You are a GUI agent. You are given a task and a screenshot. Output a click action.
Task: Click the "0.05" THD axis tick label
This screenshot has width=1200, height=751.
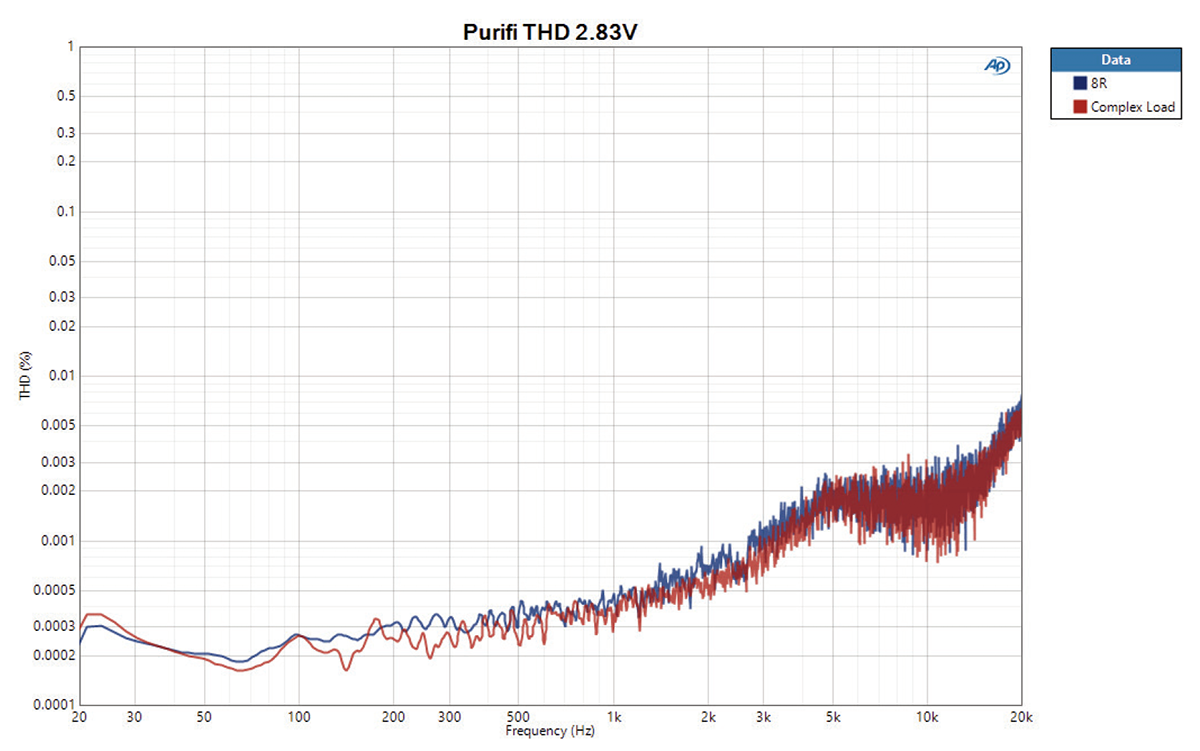coord(63,261)
